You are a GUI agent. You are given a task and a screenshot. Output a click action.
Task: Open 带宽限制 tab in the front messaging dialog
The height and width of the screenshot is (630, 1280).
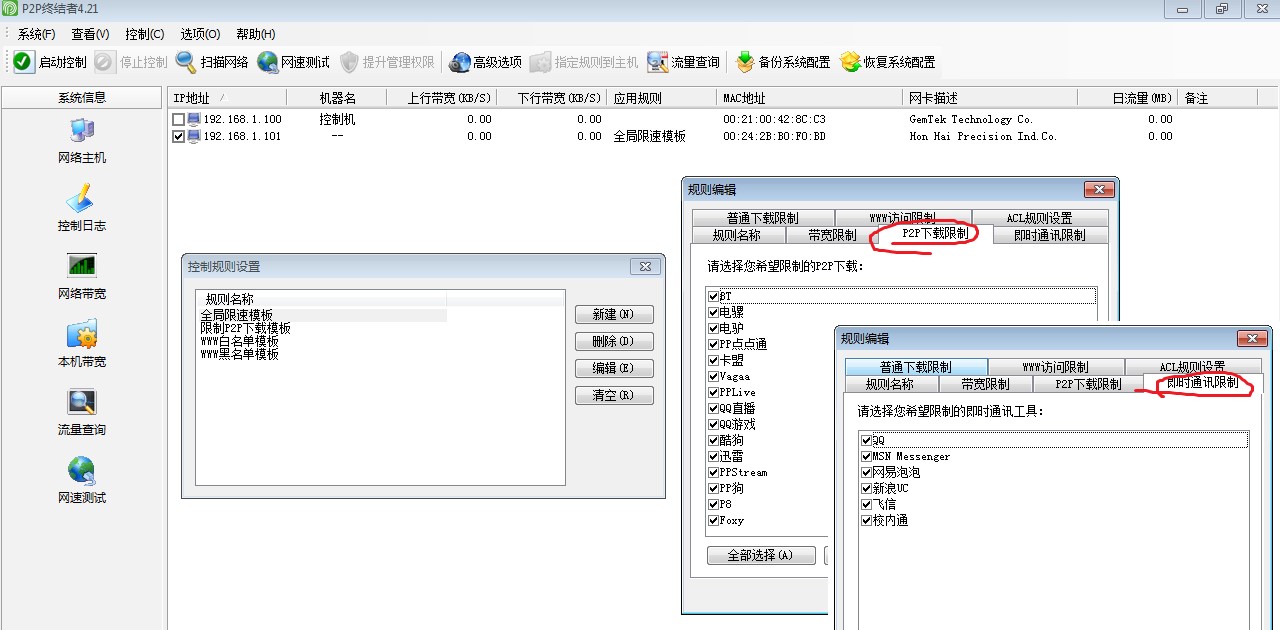click(x=985, y=384)
